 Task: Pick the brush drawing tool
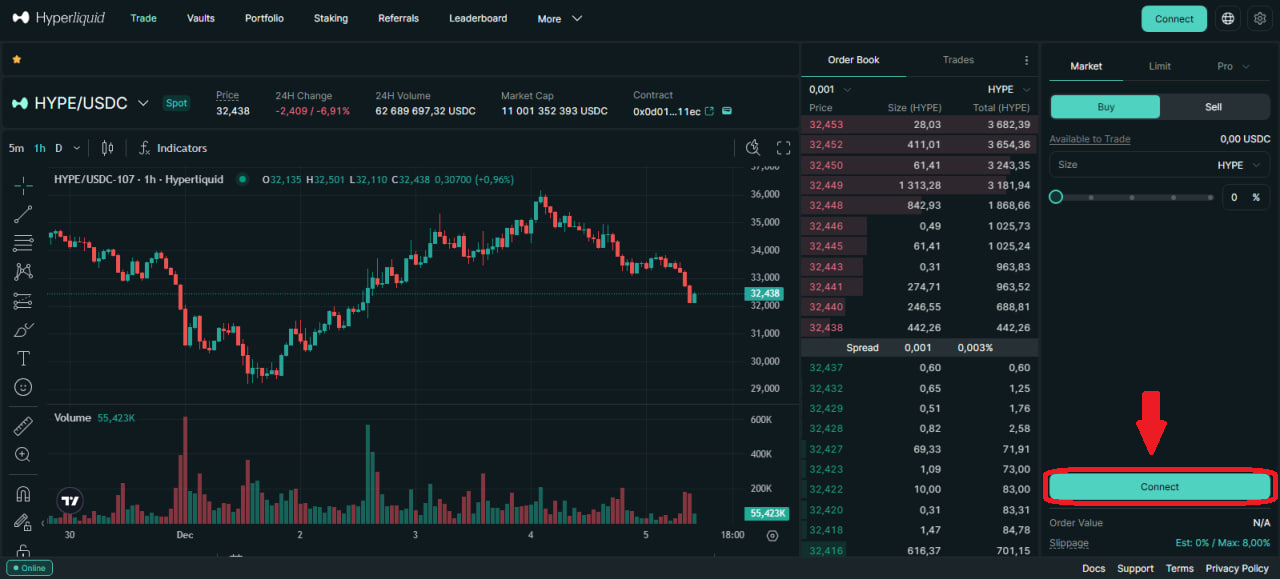(x=23, y=329)
